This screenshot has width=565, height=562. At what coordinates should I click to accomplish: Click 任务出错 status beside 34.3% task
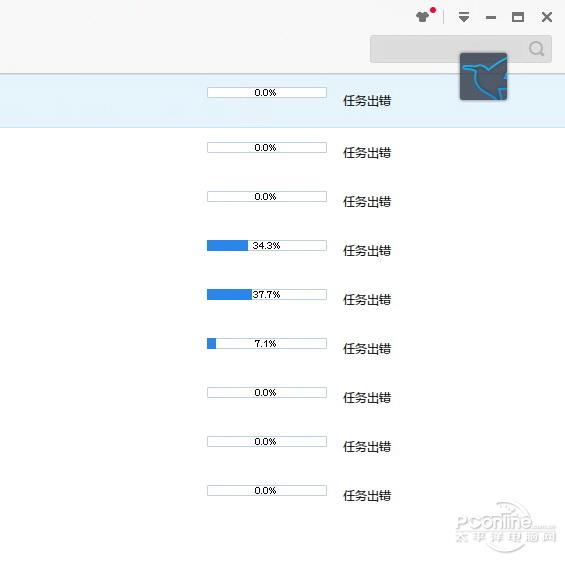tap(367, 250)
